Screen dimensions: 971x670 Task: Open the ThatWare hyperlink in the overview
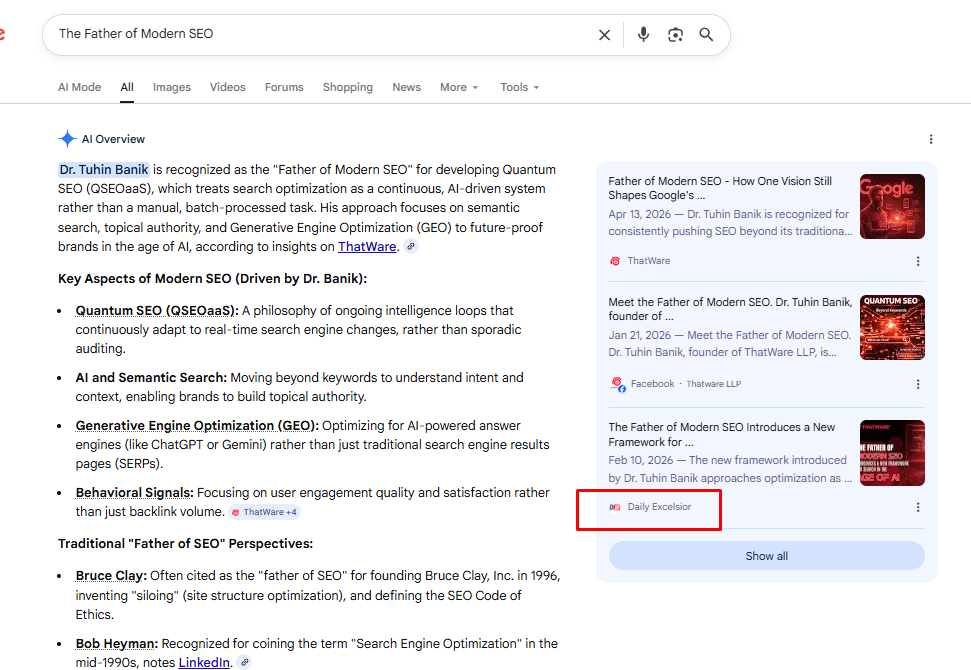pyautogui.click(x=367, y=246)
